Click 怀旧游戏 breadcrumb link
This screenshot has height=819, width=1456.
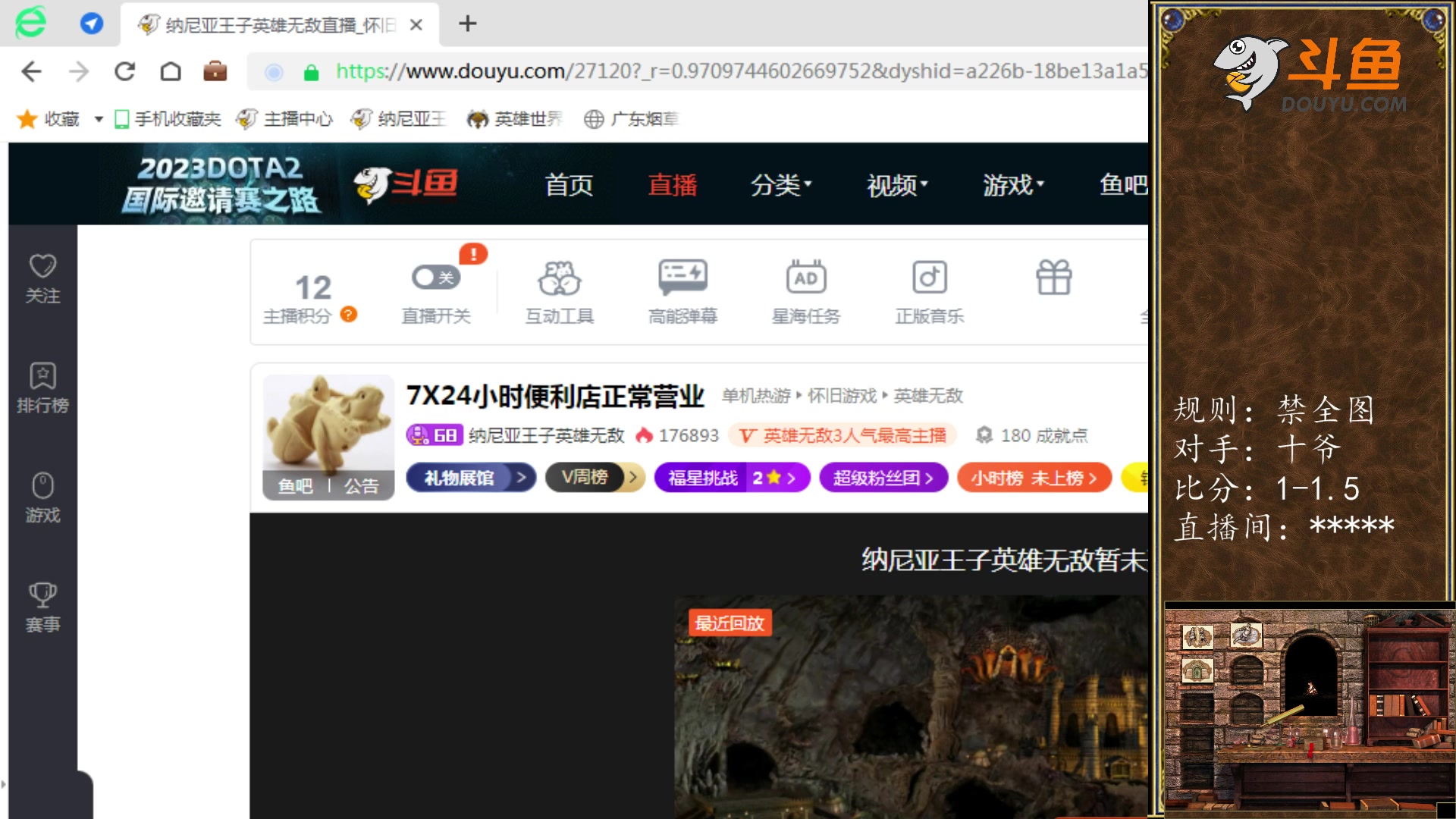click(842, 396)
